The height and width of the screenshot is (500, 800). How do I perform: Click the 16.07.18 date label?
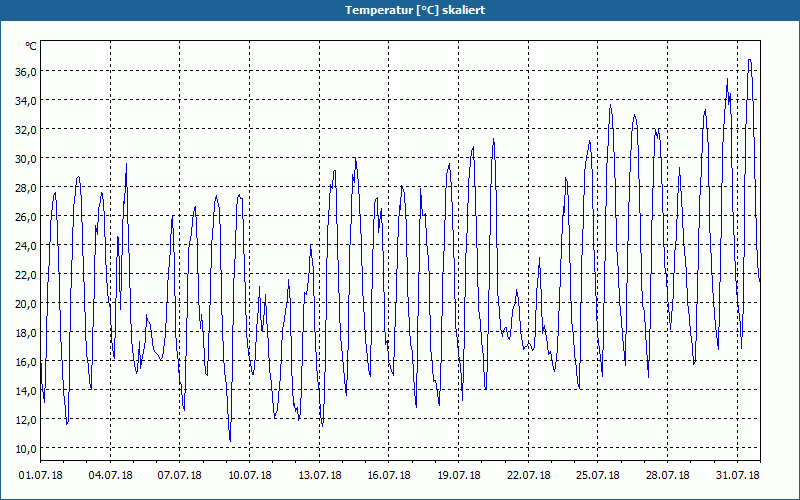coord(389,476)
